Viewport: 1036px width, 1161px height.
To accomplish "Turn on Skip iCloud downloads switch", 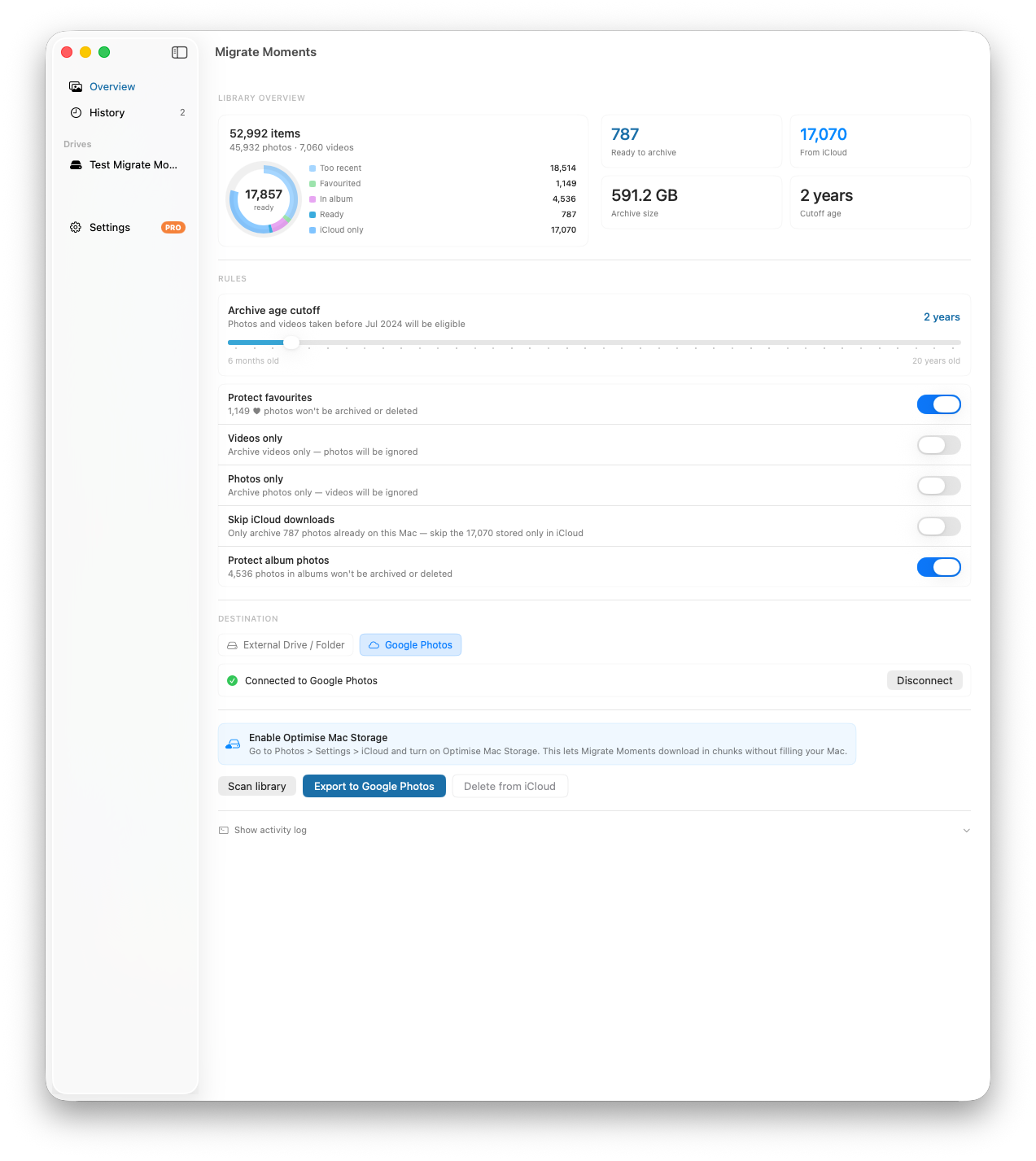I will [x=938, y=526].
